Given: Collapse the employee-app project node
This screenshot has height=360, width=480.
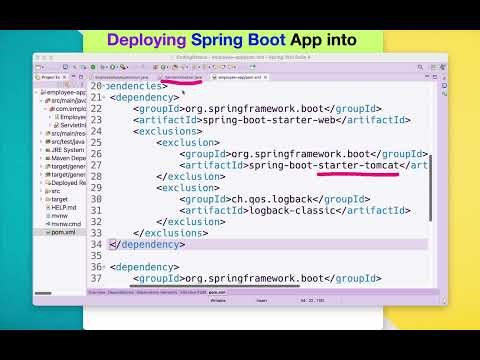Looking at the screenshot, I should tap(37, 92).
